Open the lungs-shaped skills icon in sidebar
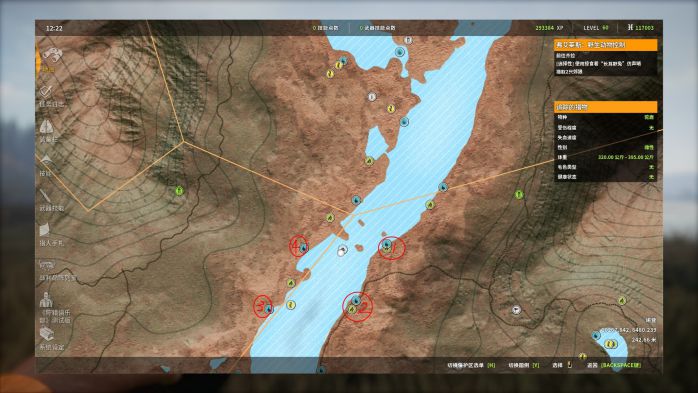 point(47,126)
